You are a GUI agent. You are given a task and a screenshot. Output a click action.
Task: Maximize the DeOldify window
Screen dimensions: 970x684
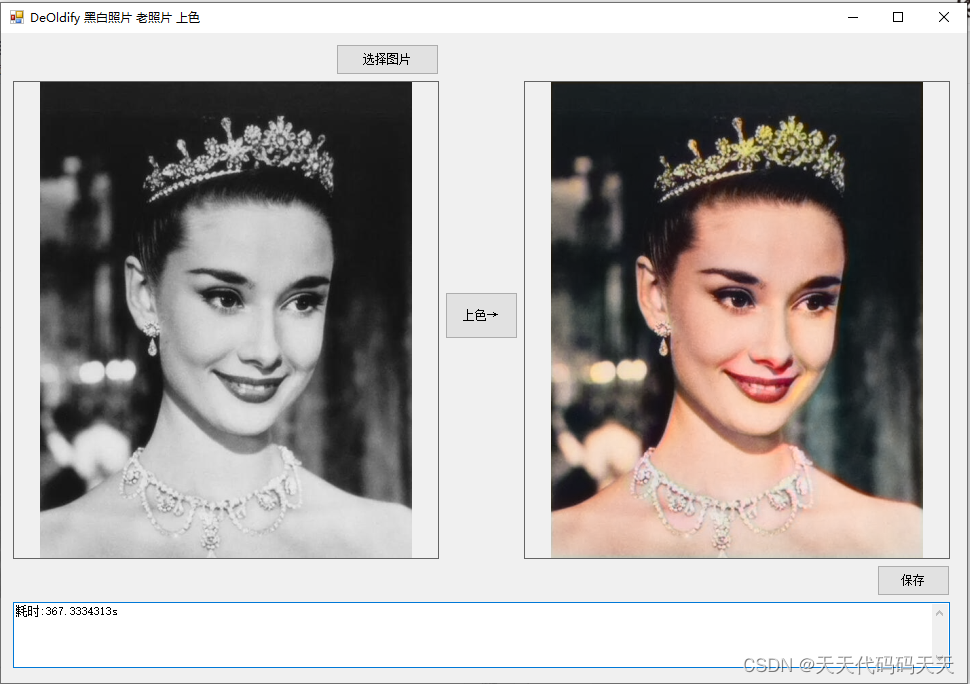pos(898,17)
